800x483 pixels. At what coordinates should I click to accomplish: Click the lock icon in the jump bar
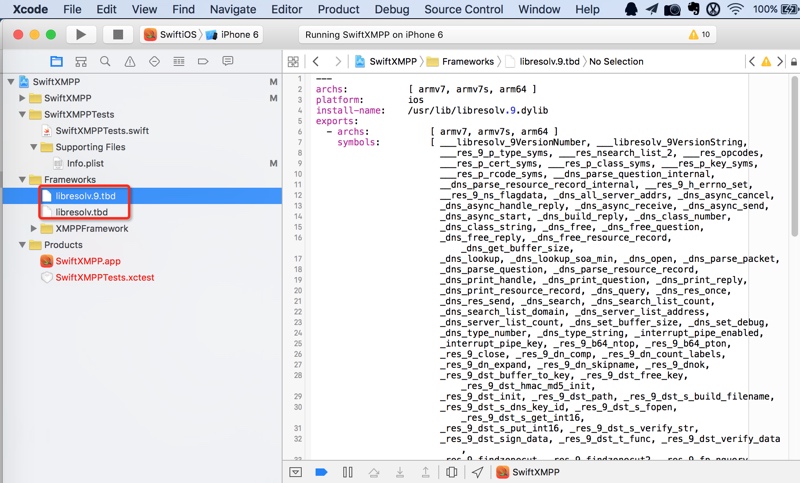[x=794, y=62]
